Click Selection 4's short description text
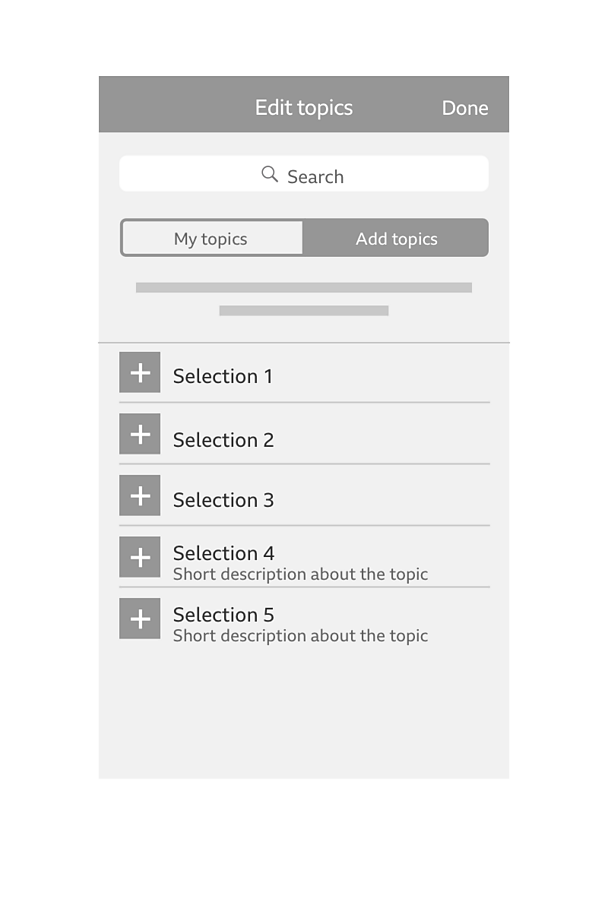Screen dimensions: 608x921 point(300,574)
